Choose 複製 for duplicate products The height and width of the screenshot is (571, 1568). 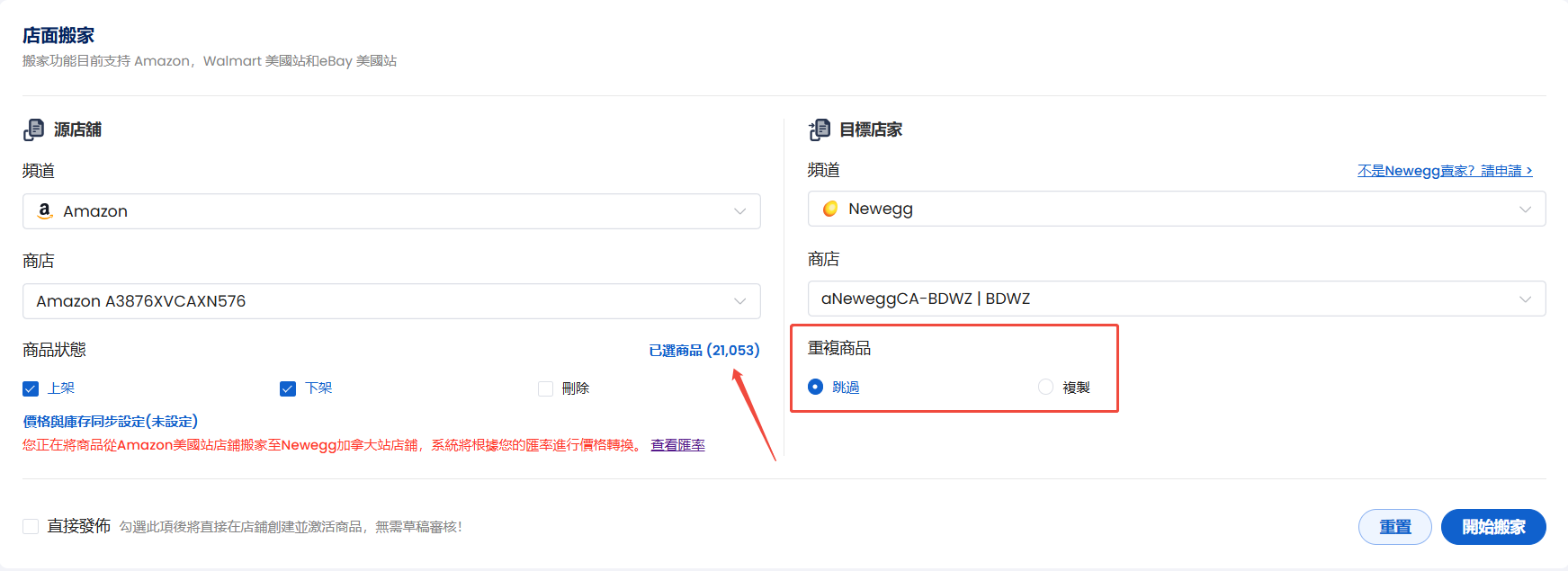click(x=1045, y=387)
